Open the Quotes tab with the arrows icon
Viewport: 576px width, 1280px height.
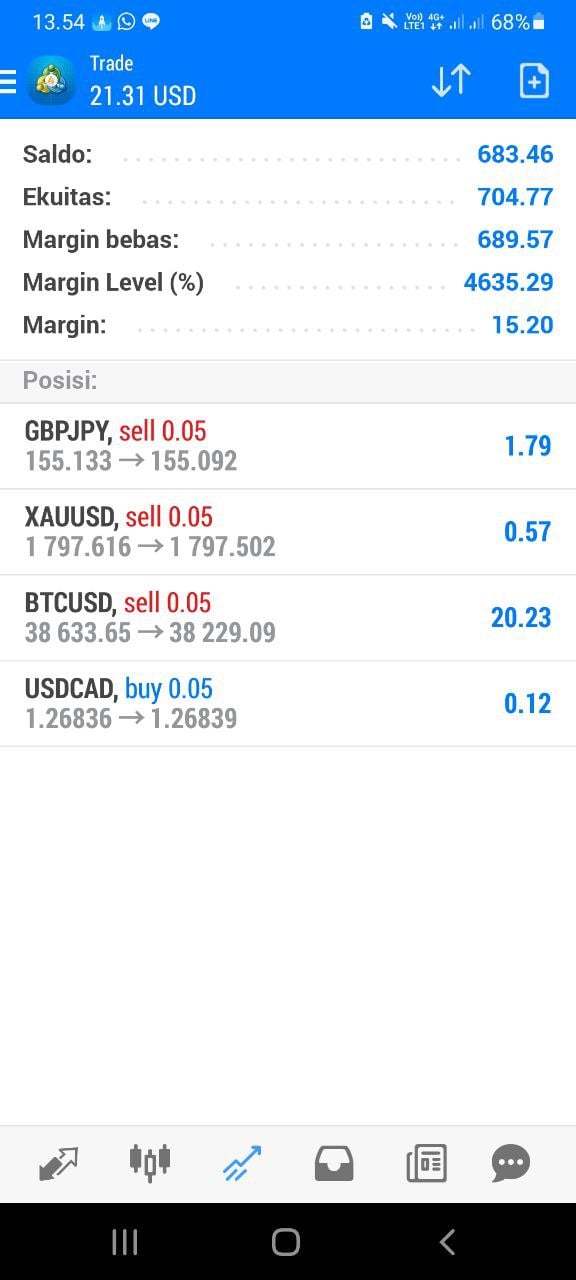pos(58,1163)
